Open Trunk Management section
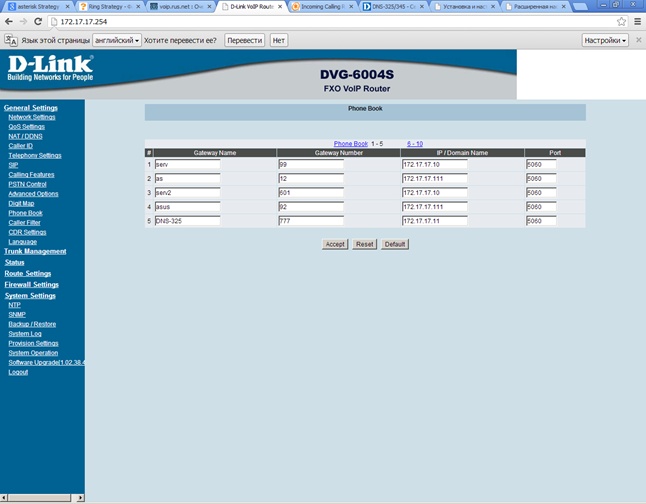 pyautogui.click(x=35, y=251)
